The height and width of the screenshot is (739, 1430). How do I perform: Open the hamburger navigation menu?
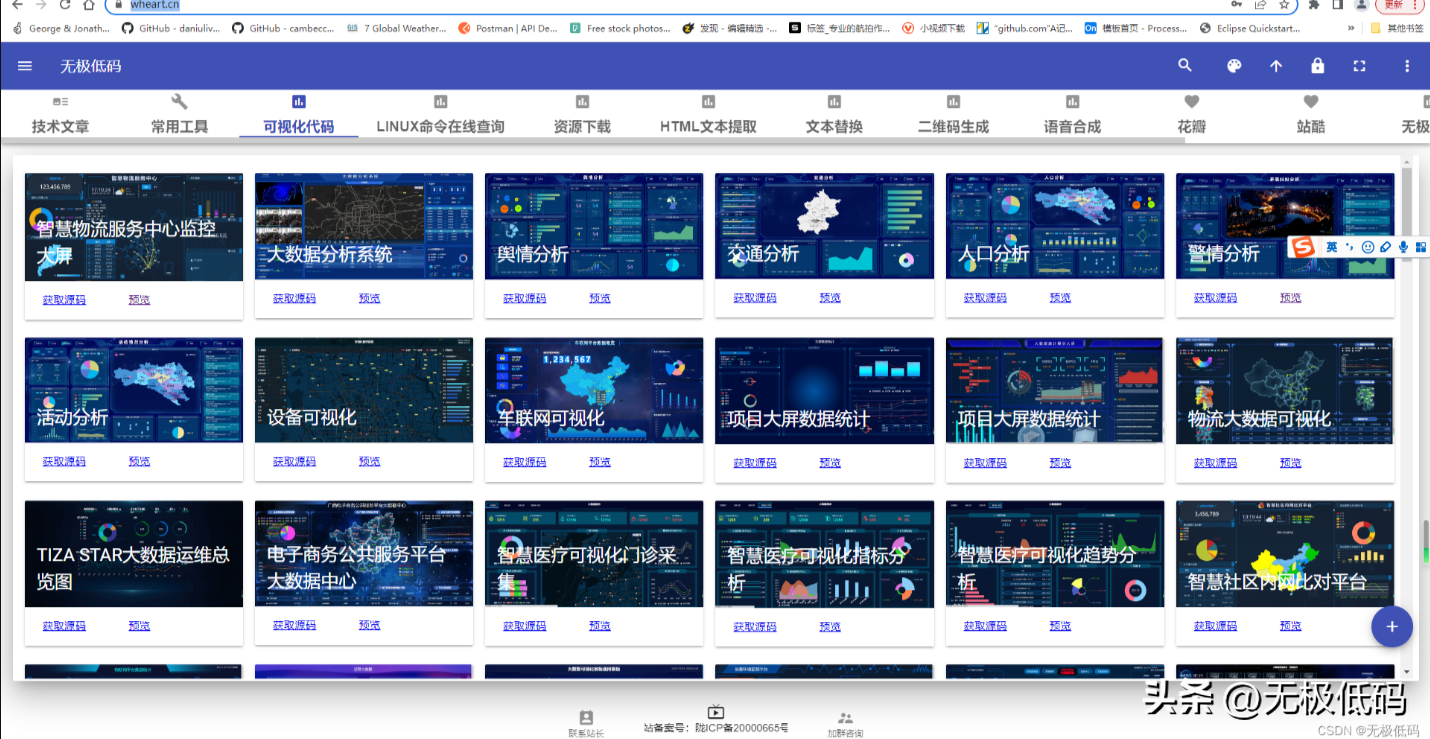[25, 66]
